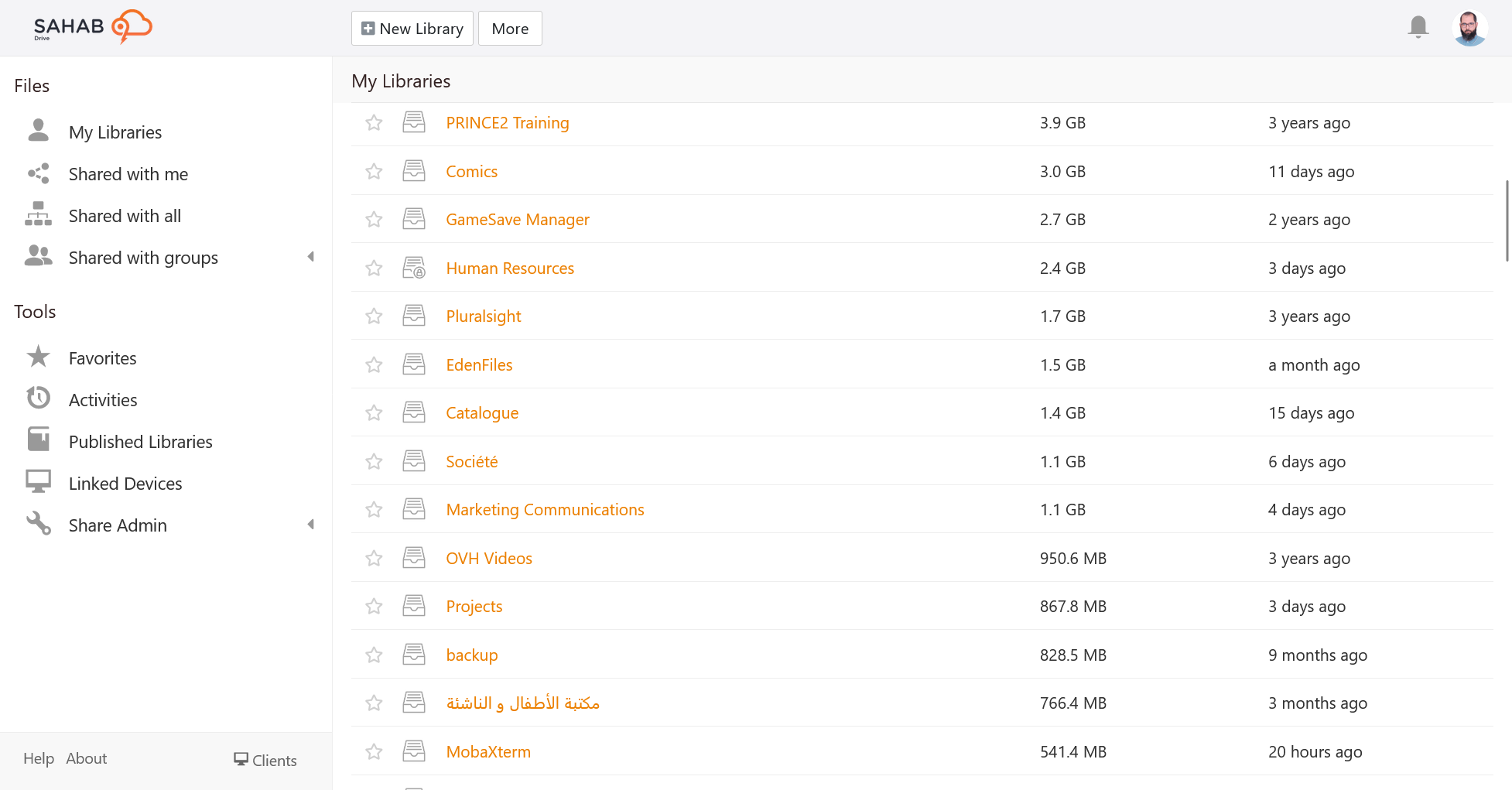
Task: Click the encrypted library icon beside Human Resources
Action: click(x=414, y=268)
